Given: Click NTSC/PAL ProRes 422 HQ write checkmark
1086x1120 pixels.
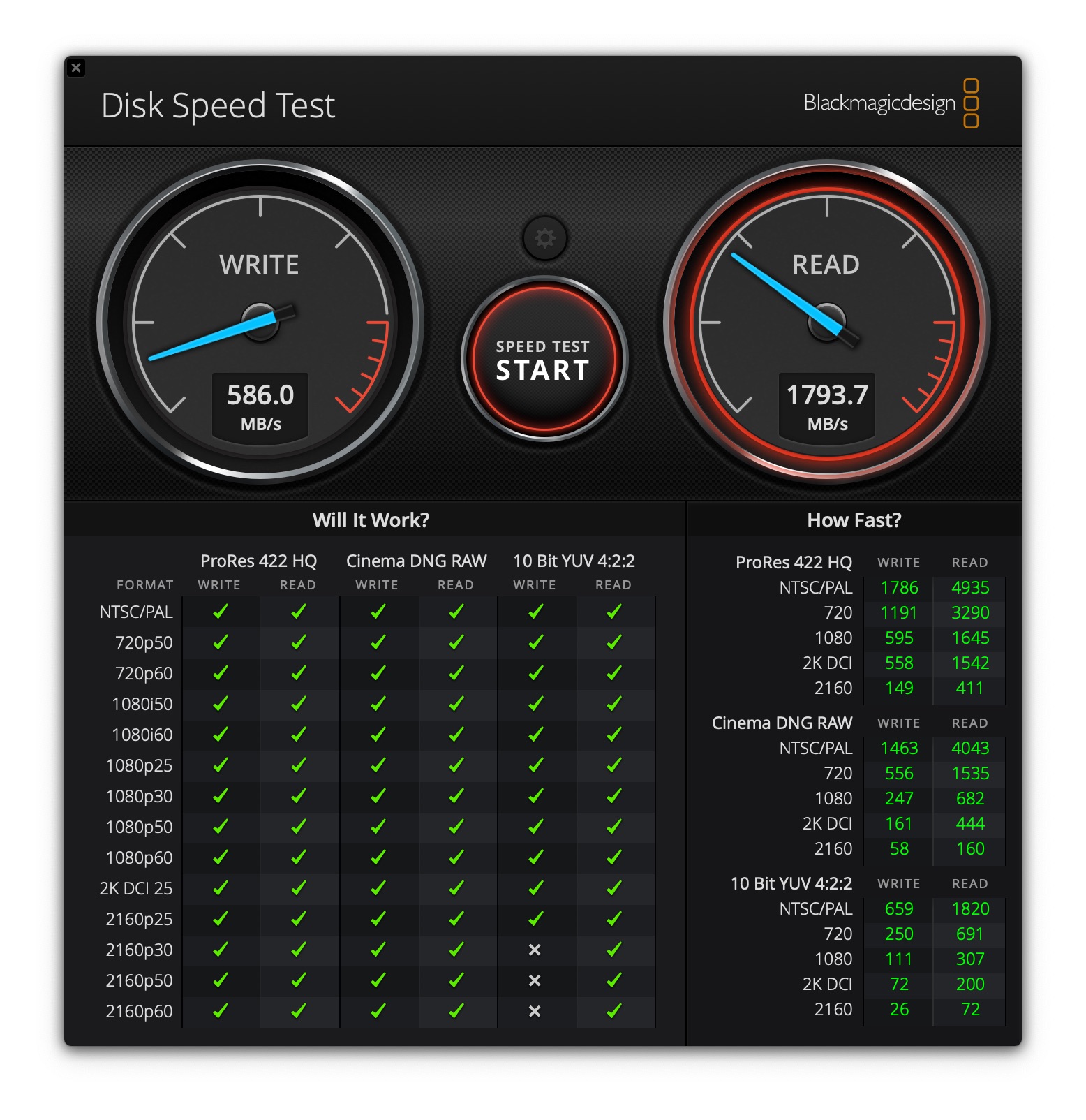Looking at the screenshot, I should tap(220, 612).
